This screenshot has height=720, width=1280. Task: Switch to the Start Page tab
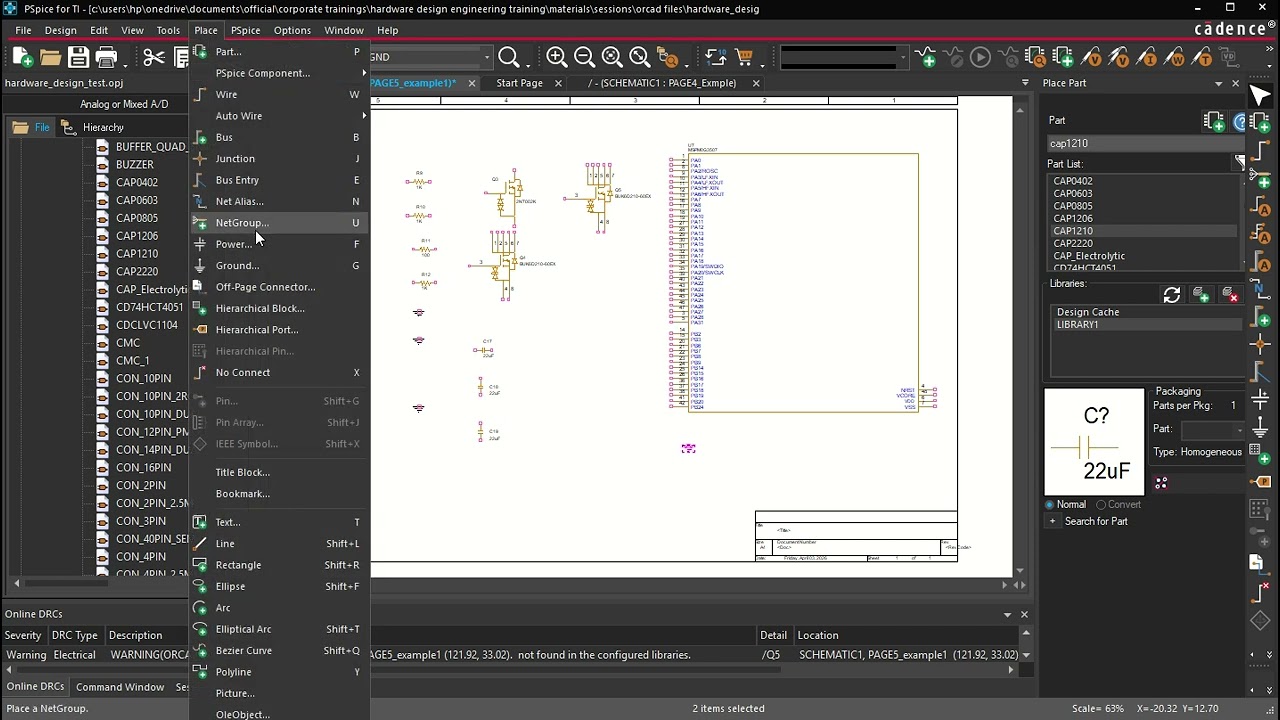(519, 83)
